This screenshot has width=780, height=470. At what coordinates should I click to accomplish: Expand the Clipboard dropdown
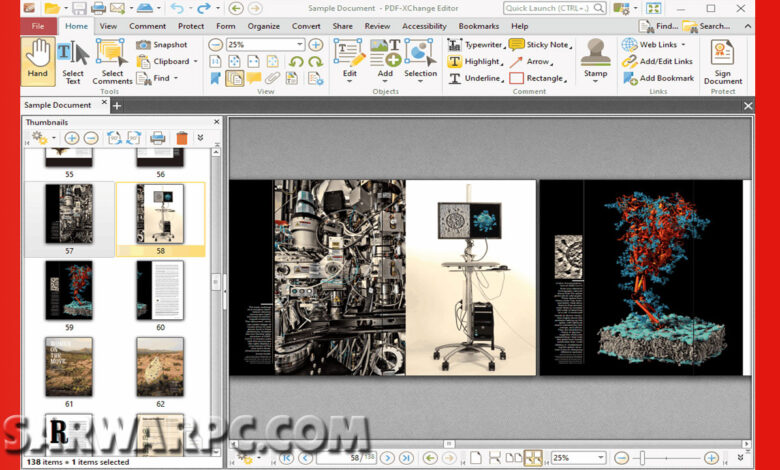(195, 61)
